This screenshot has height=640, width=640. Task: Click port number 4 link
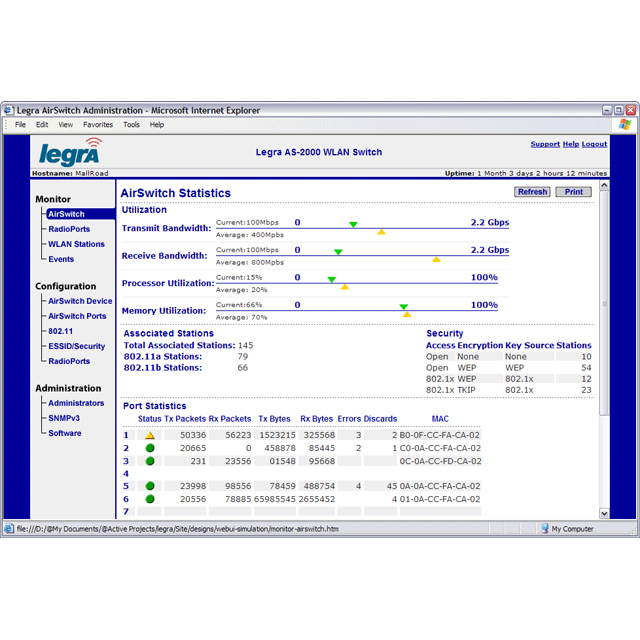pyautogui.click(x=126, y=473)
